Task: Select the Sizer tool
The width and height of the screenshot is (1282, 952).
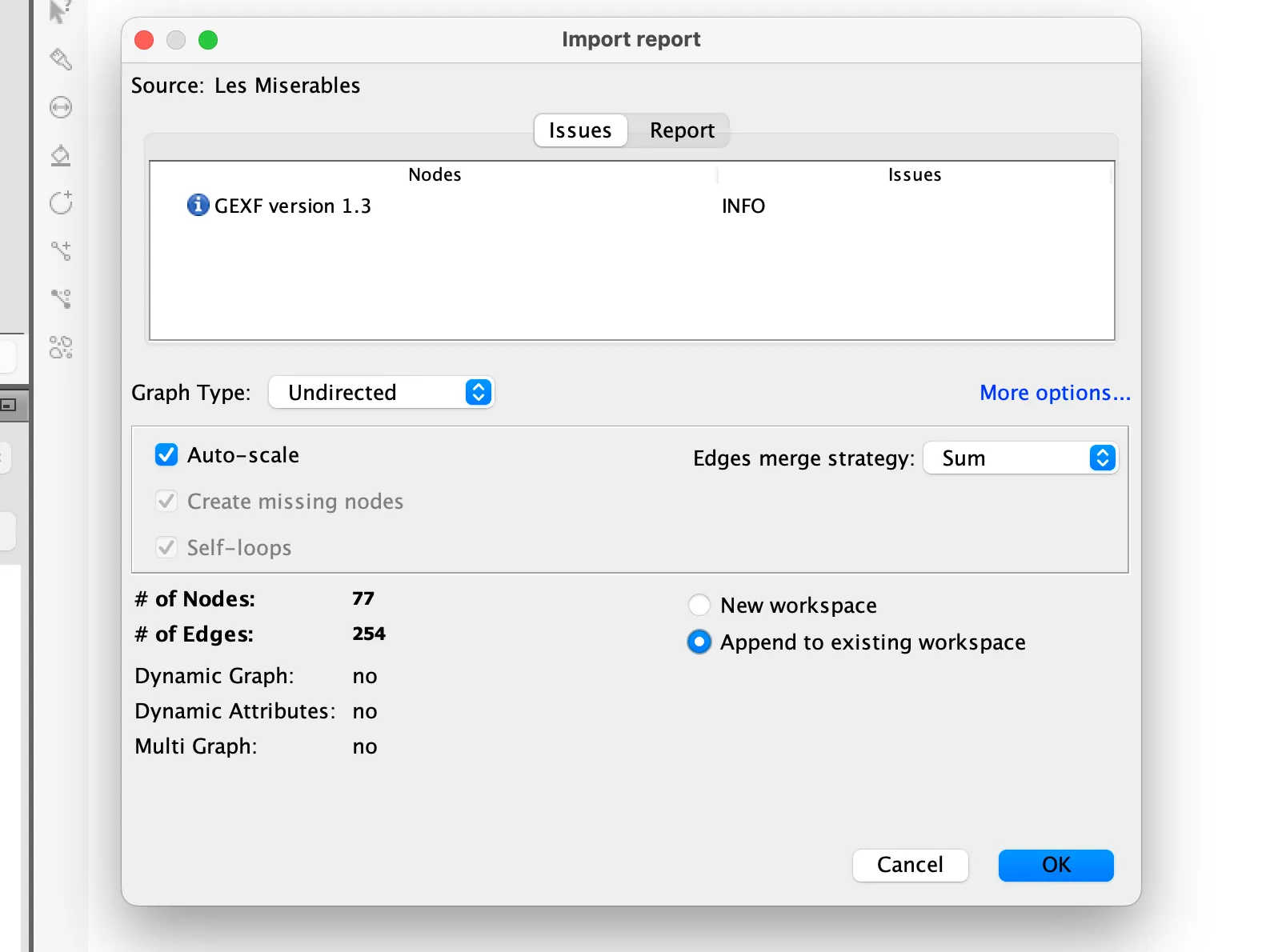Action: point(61,107)
